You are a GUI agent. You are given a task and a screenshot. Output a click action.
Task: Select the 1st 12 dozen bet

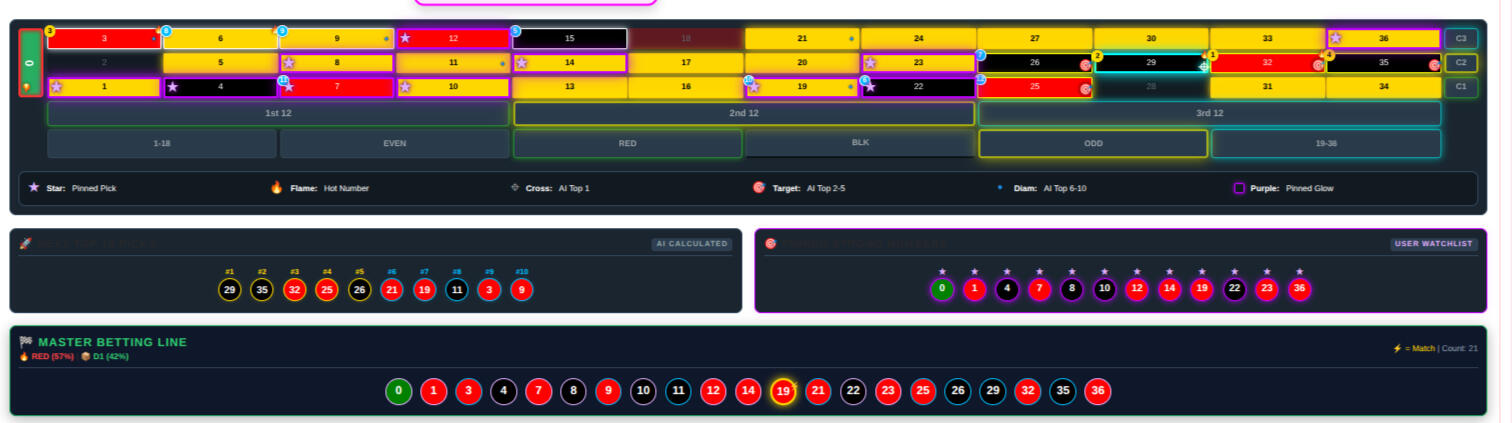pos(278,114)
